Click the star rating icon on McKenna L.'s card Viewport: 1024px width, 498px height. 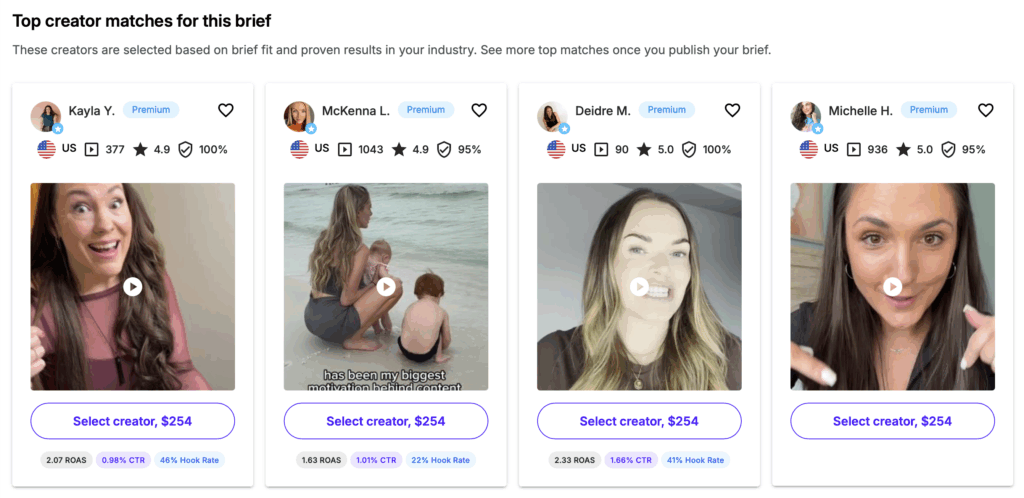[399, 150]
